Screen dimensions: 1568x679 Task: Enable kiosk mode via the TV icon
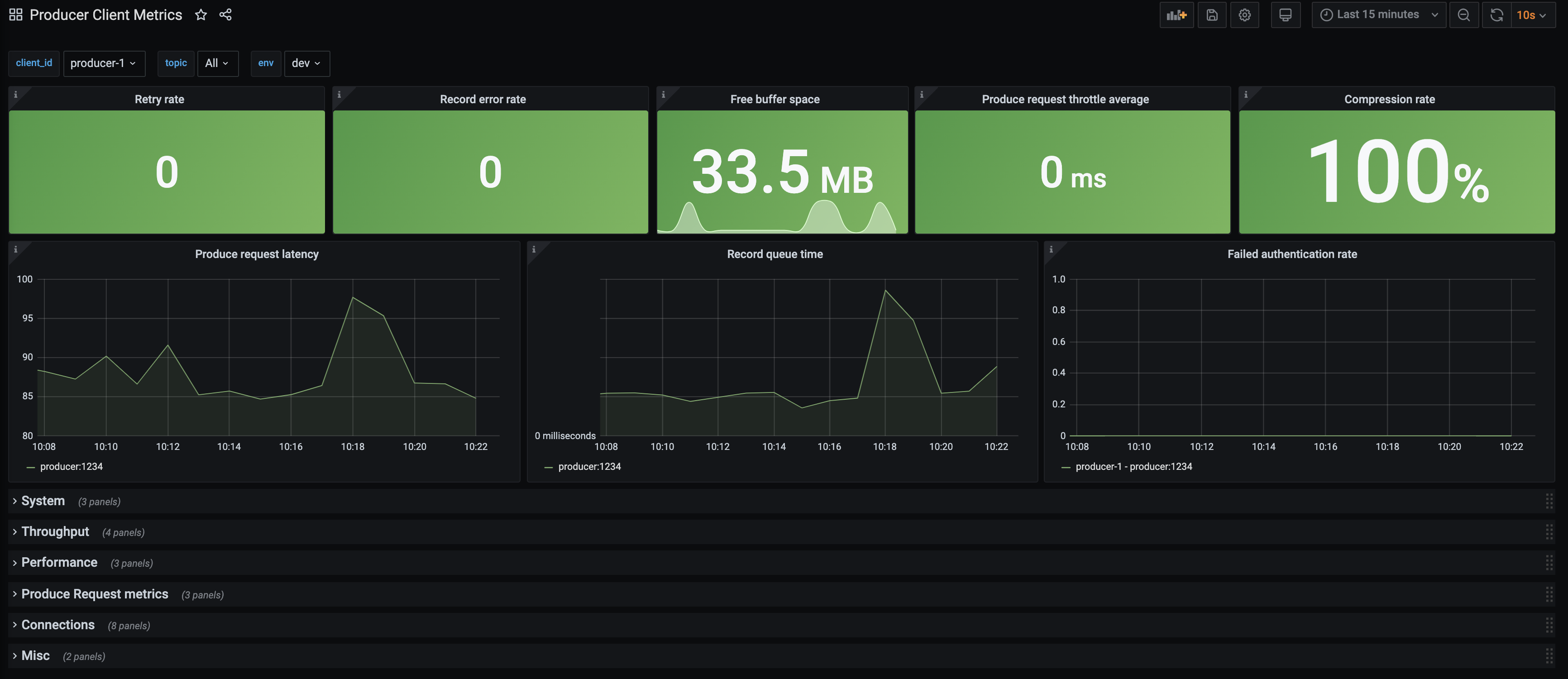tap(1286, 14)
